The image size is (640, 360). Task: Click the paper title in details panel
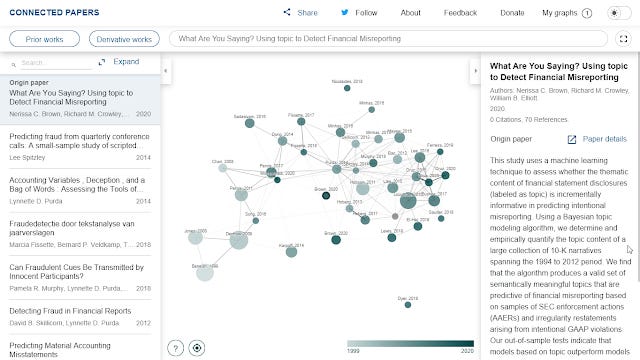tap(559, 72)
